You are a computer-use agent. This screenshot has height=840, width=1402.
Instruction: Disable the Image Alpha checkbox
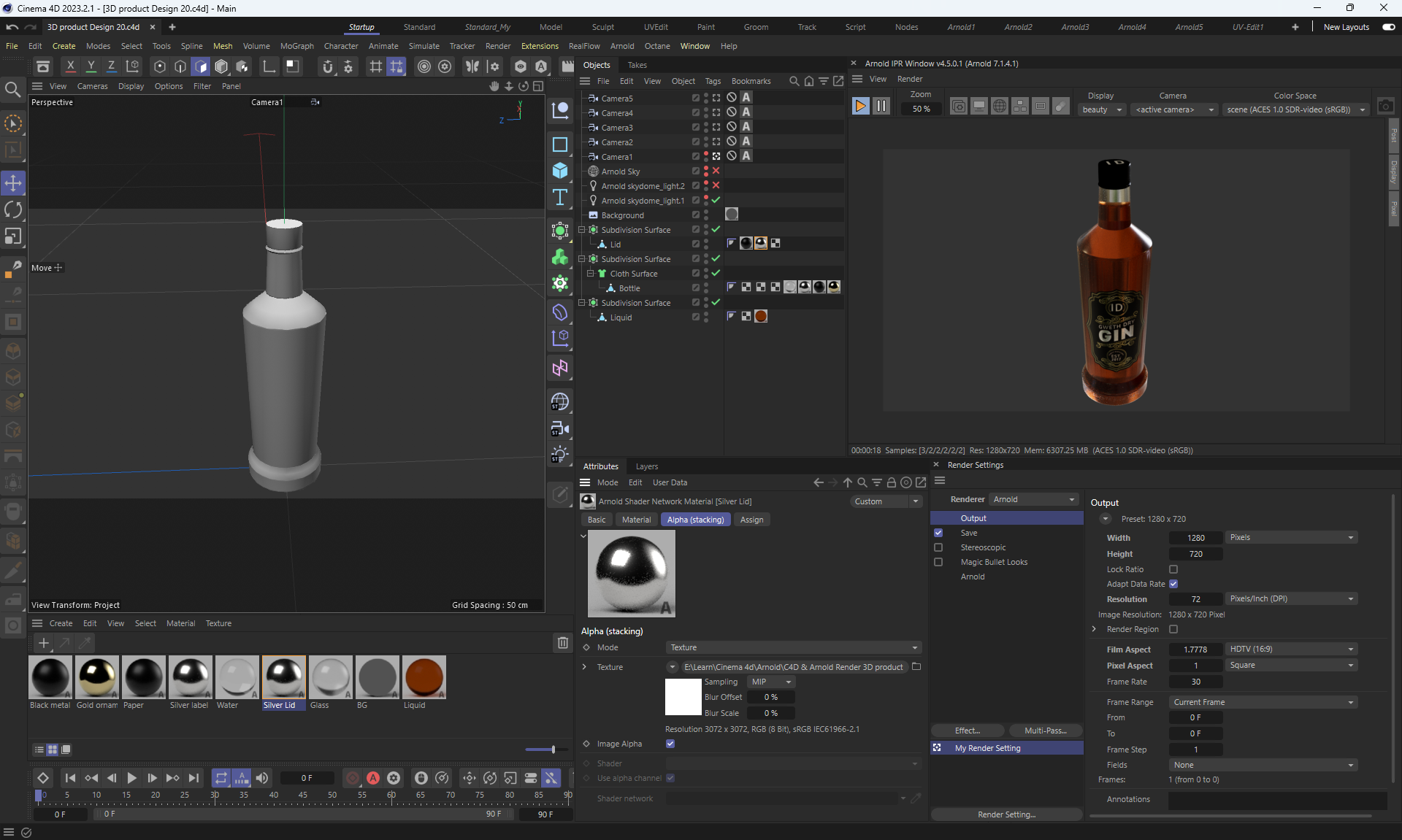coord(670,744)
